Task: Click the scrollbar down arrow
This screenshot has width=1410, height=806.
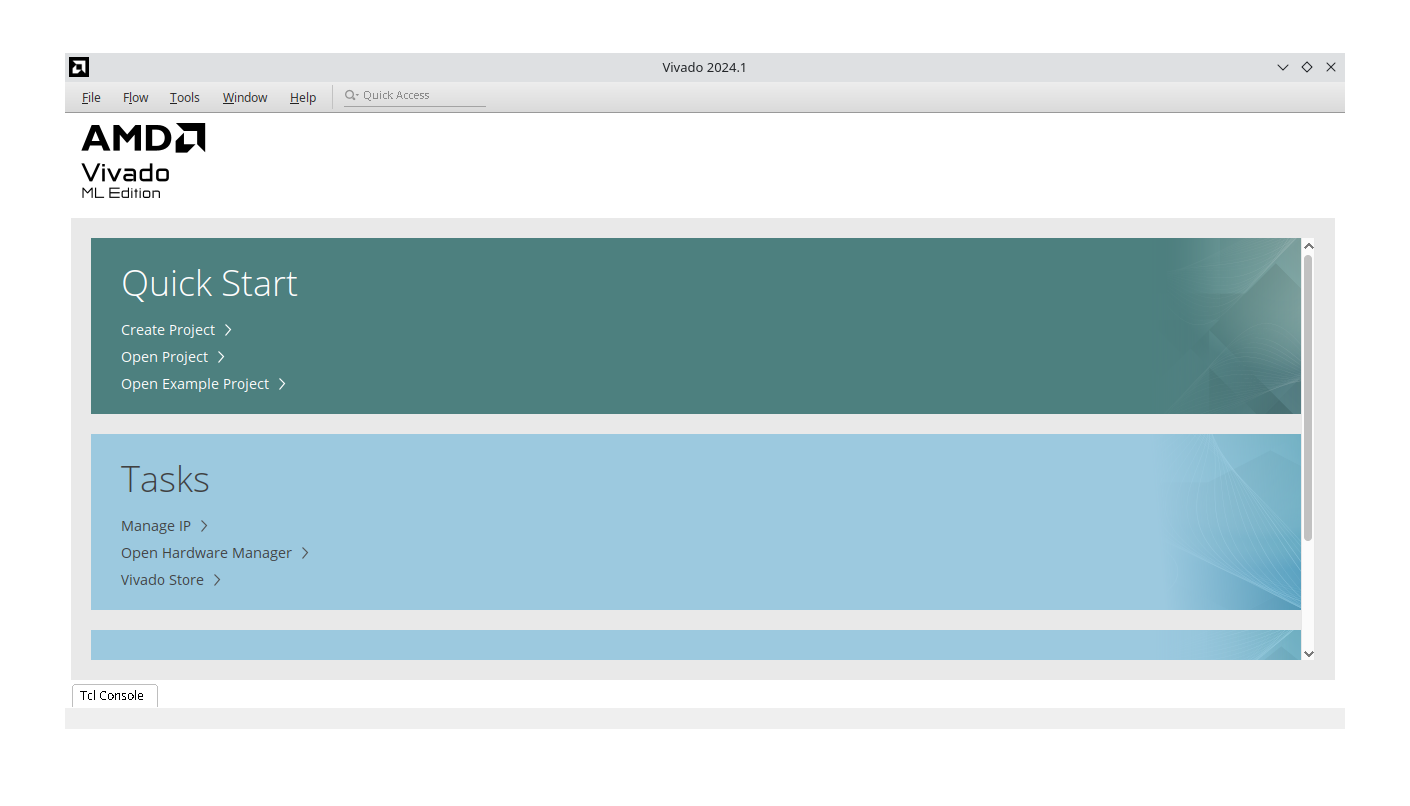Action: tap(1309, 653)
